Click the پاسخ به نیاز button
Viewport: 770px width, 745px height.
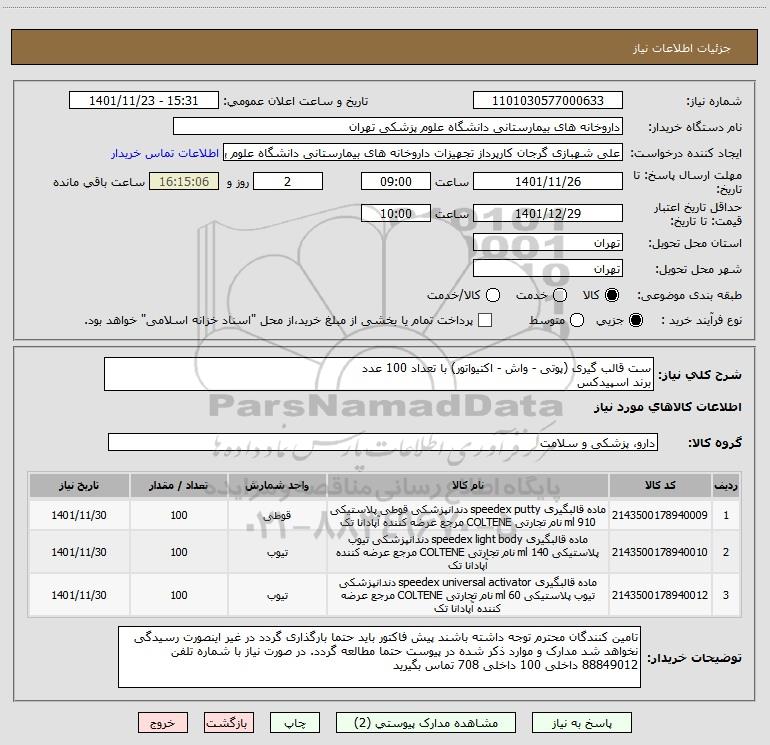(582, 723)
